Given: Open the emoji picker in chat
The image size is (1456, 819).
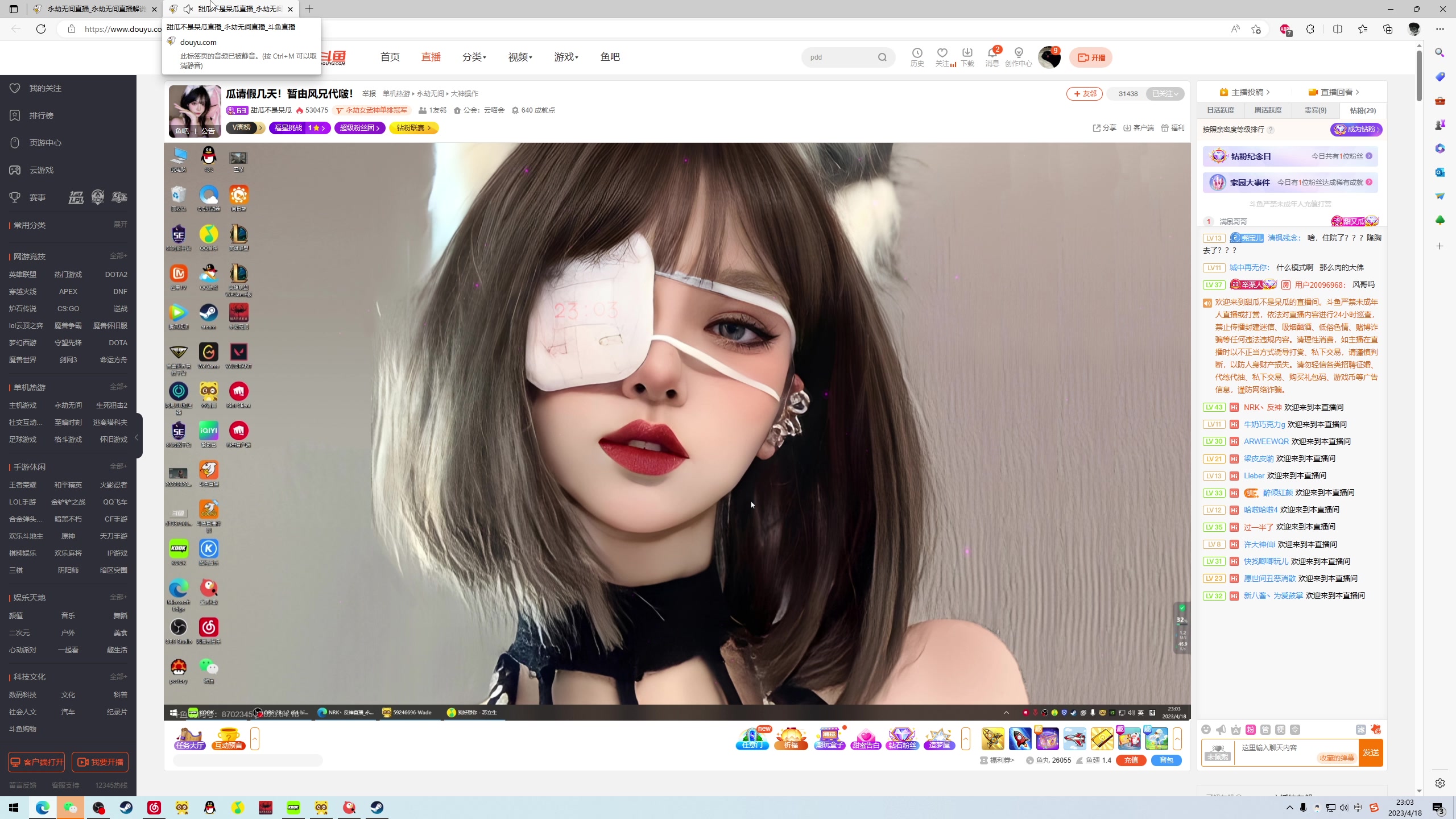Looking at the screenshot, I should (x=1206, y=730).
